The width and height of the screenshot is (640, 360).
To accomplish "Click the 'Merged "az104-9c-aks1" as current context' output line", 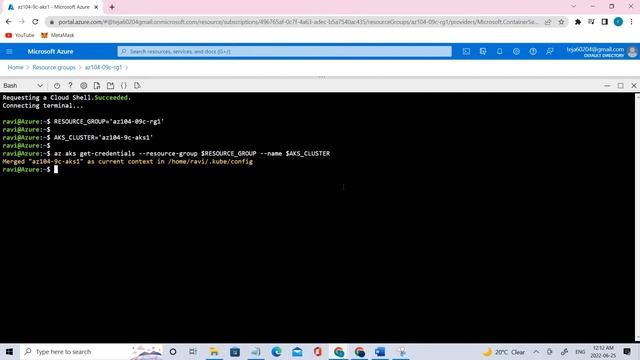I will 127,162.
